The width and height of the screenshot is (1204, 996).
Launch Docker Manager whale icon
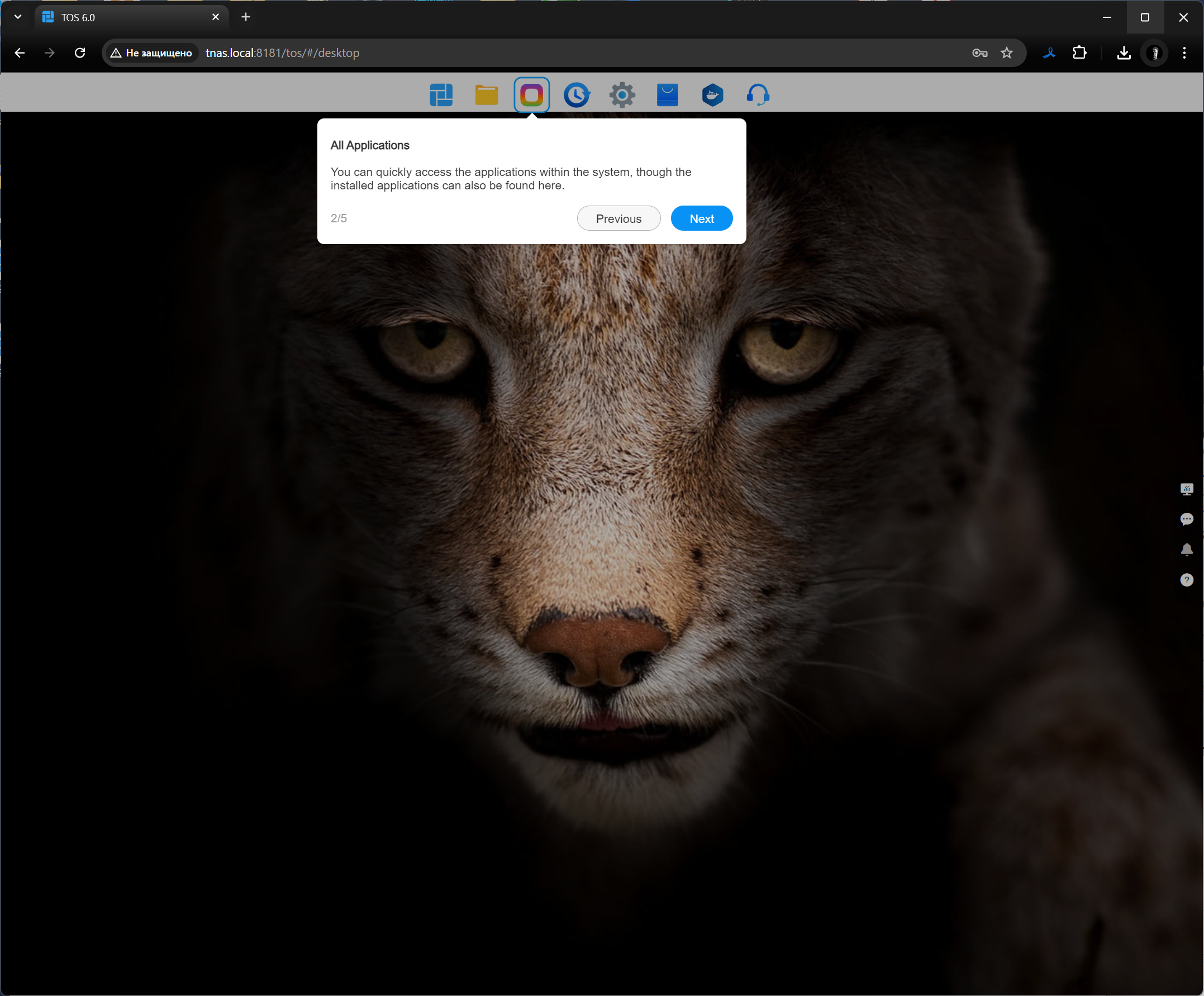click(x=713, y=94)
